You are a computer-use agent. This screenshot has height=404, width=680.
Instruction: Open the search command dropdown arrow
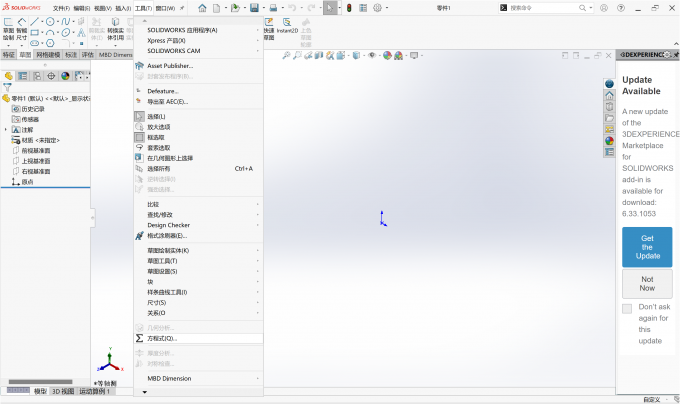coord(591,8)
